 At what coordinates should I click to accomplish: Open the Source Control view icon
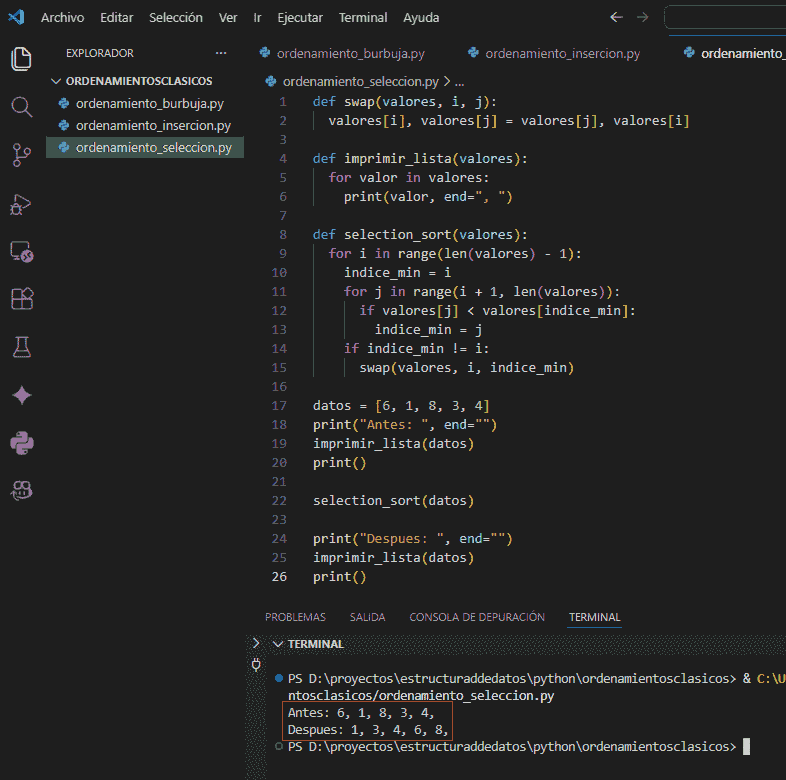[x=21, y=155]
